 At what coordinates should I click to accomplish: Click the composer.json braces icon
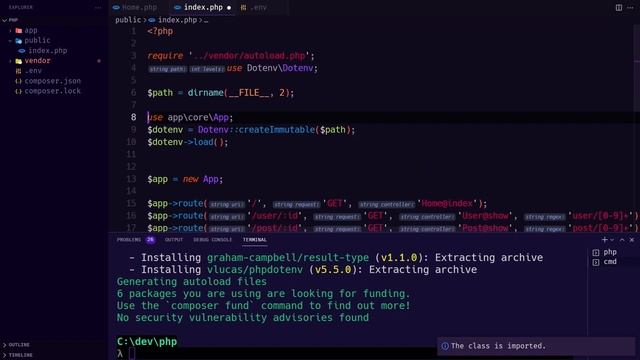(18, 81)
